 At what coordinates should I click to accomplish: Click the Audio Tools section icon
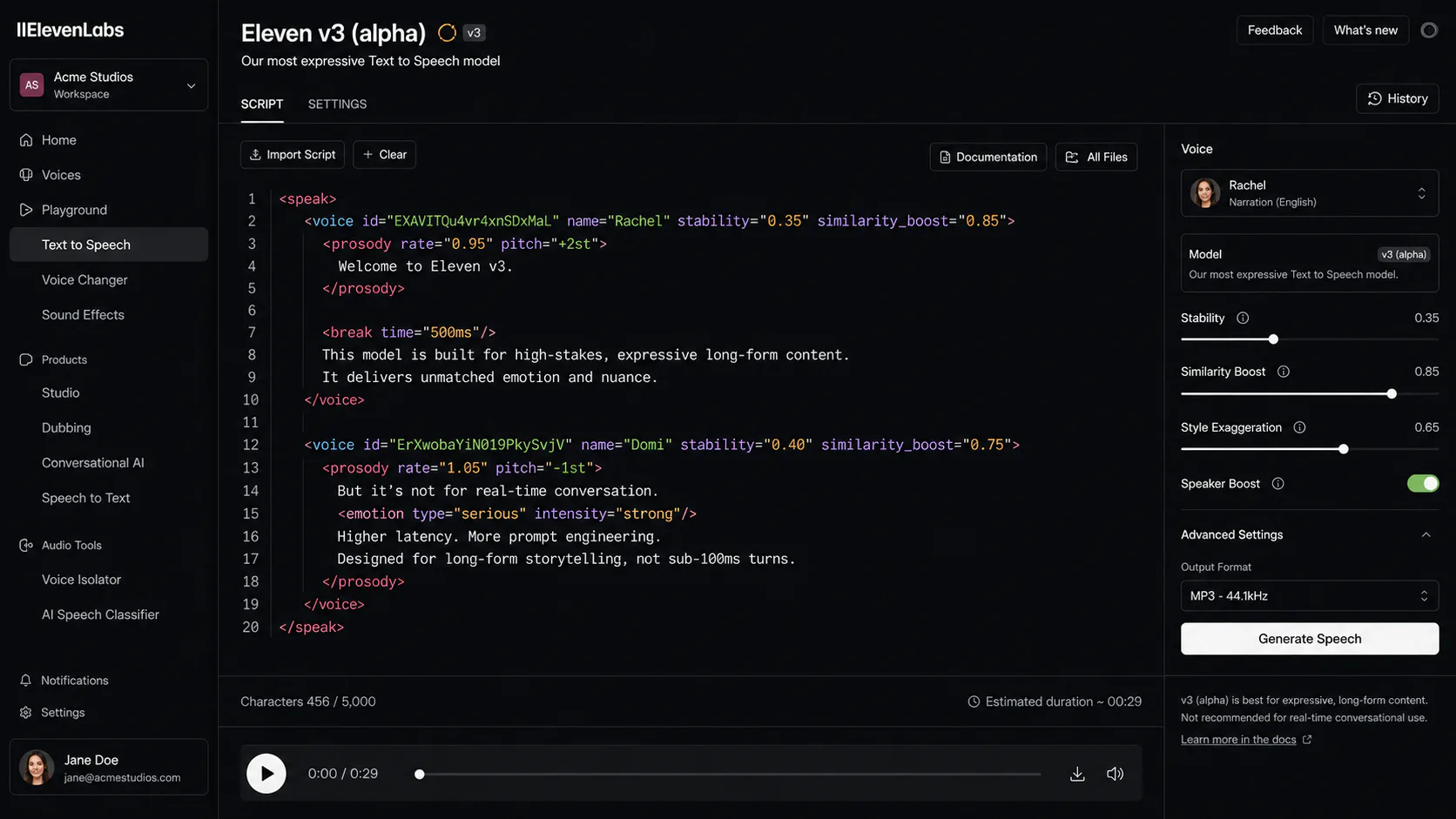(x=26, y=545)
